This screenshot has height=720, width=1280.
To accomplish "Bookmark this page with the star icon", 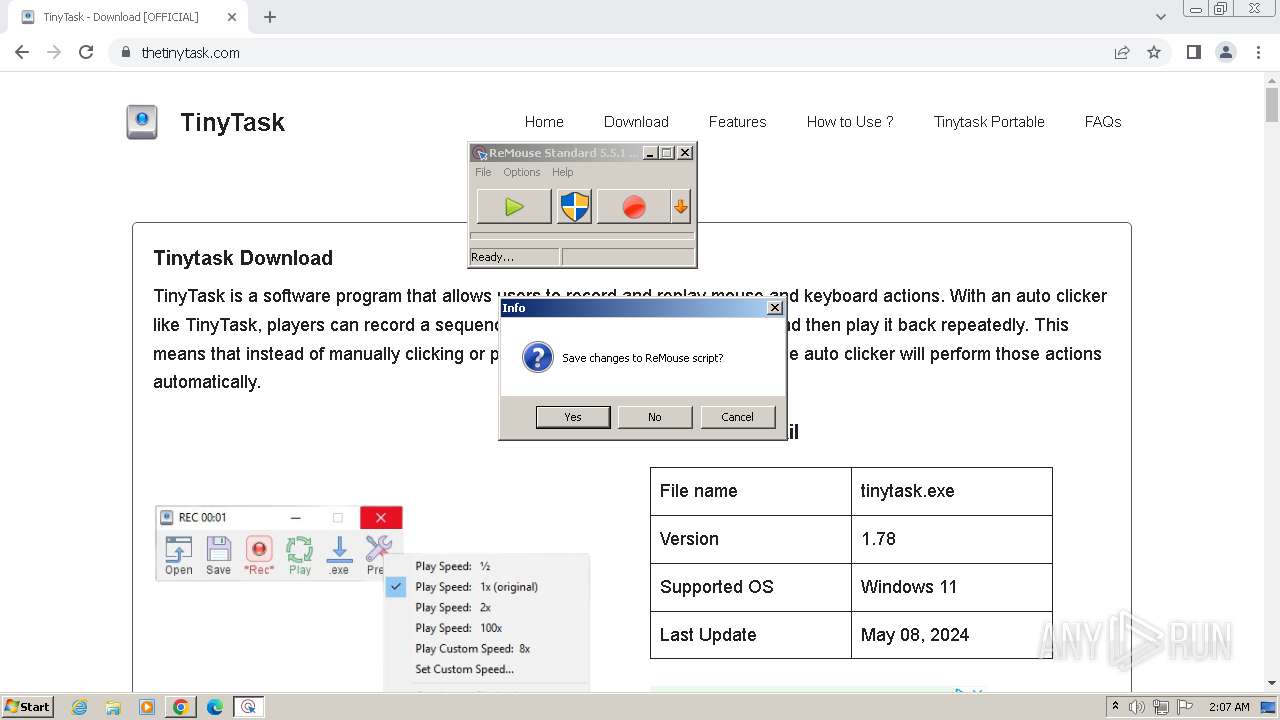I will 1154,52.
